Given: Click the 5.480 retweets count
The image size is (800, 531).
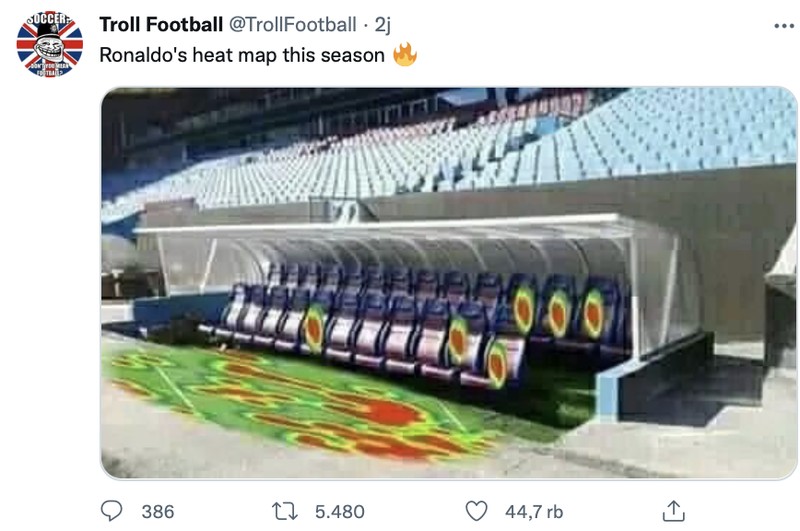Looking at the screenshot, I should (339, 511).
